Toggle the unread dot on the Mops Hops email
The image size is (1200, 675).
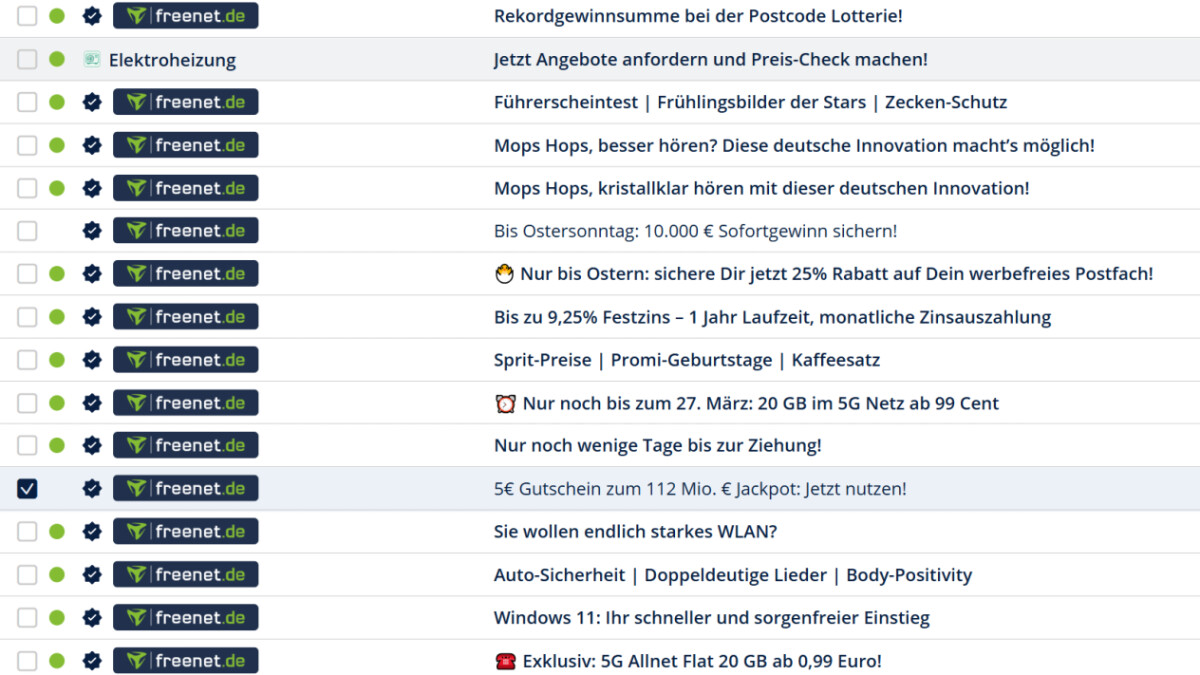coord(57,144)
